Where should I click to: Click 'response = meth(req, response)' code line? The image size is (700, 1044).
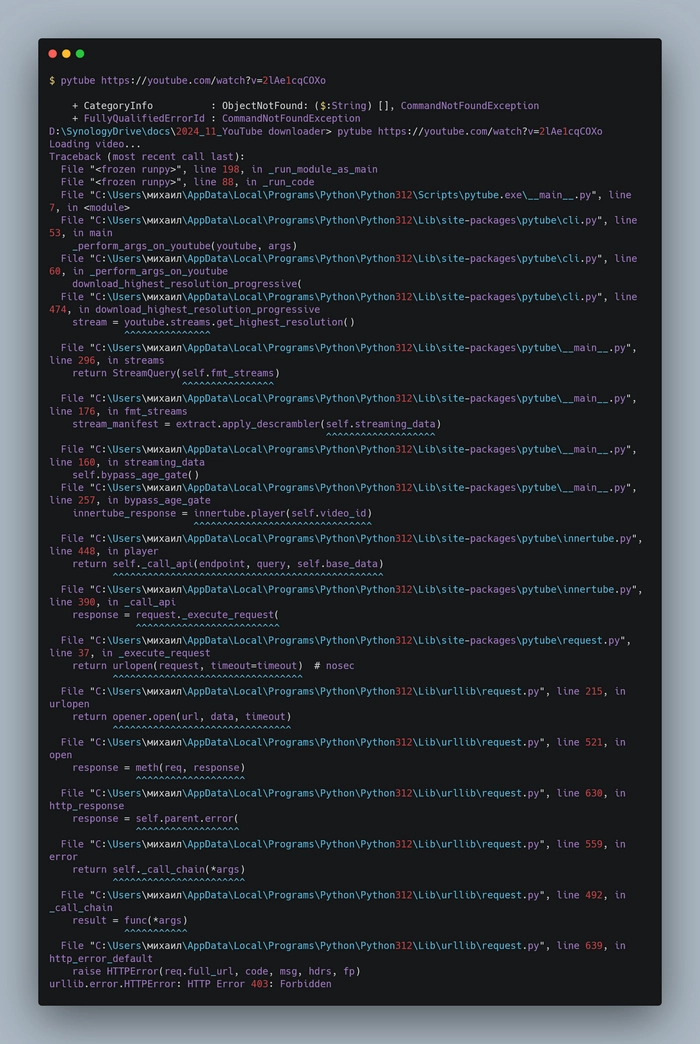pos(159,768)
